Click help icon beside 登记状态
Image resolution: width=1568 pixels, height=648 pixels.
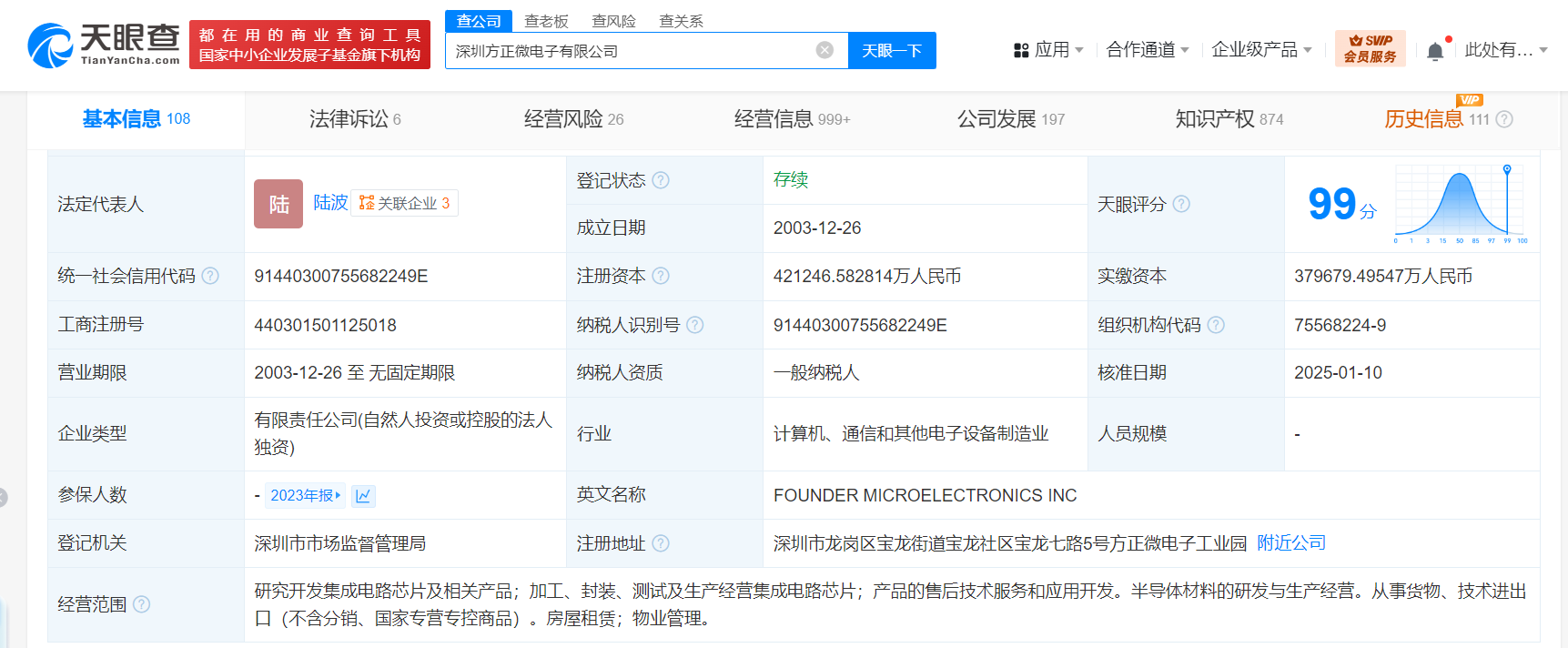pyautogui.click(x=661, y=180)
